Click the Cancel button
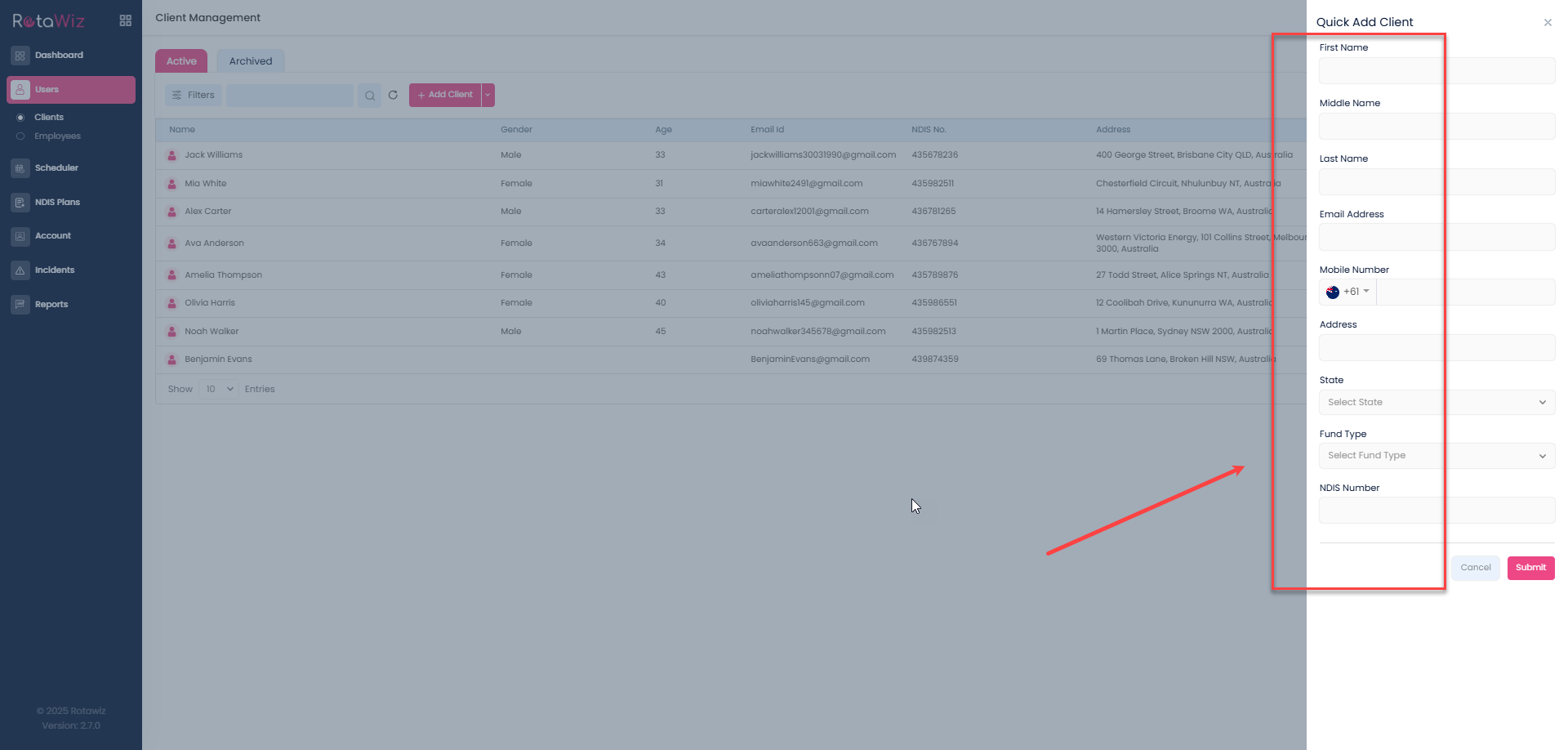The height and width of the screenshot is (750, 1568). [x=1475, y=568]
